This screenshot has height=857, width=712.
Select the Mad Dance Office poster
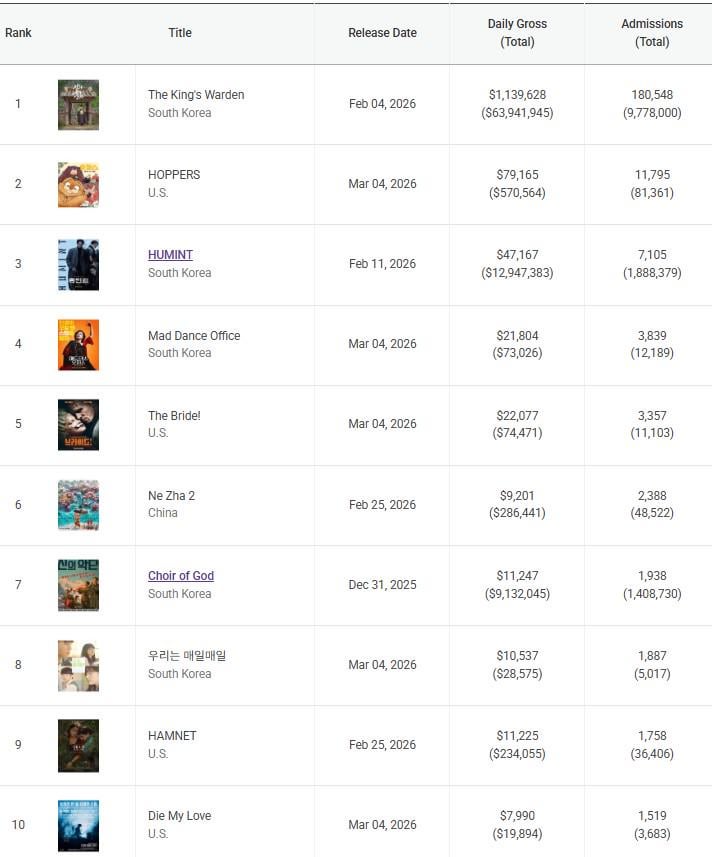78,345
